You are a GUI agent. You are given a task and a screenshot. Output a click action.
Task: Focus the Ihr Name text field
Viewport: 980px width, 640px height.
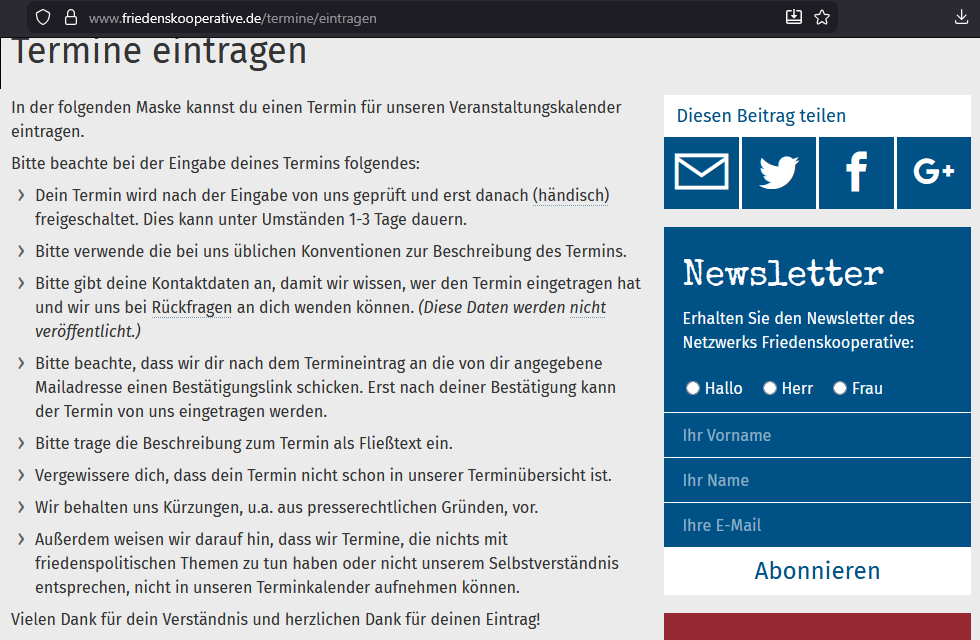pos(817,480)
